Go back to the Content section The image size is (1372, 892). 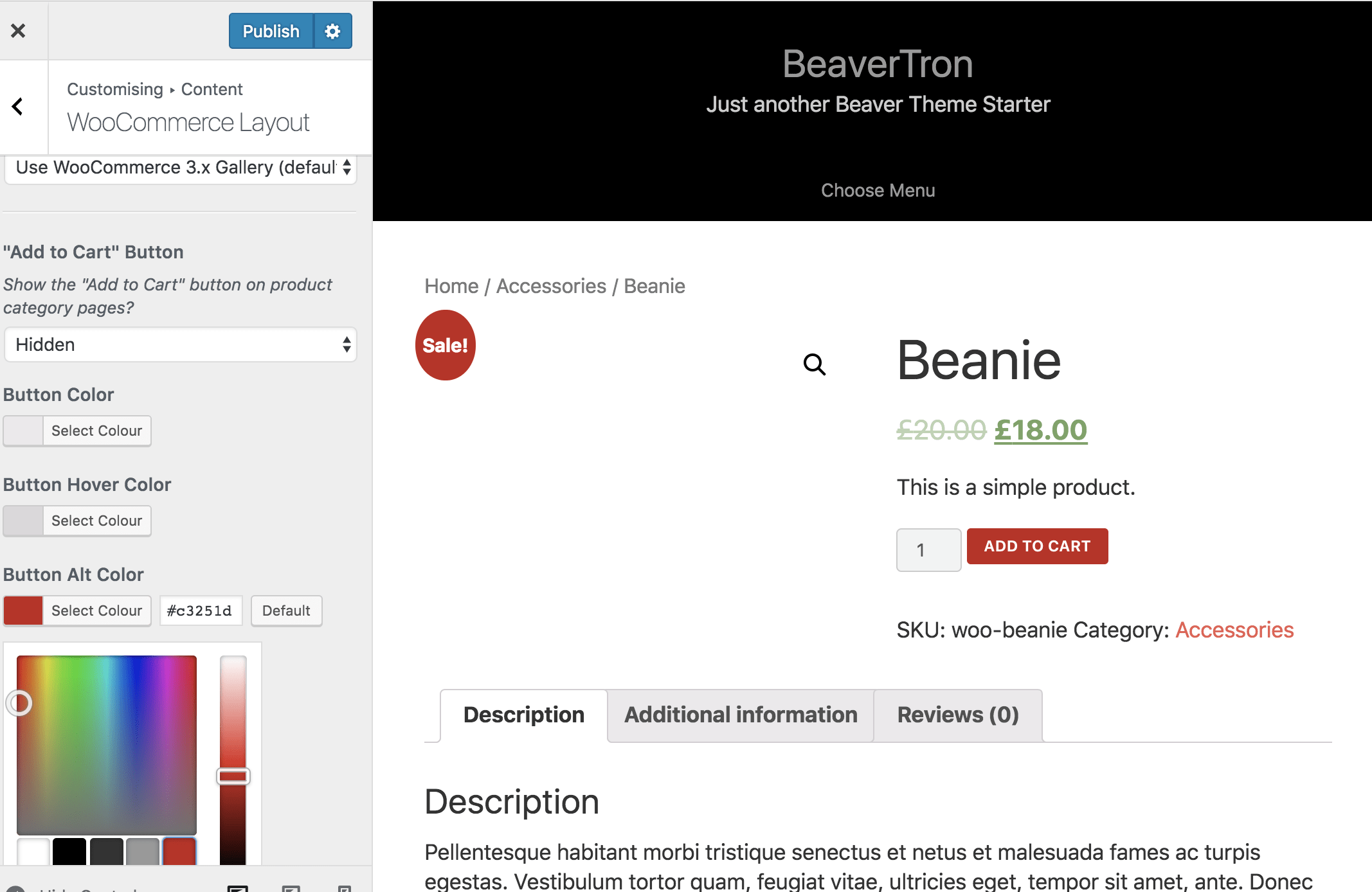18,107
